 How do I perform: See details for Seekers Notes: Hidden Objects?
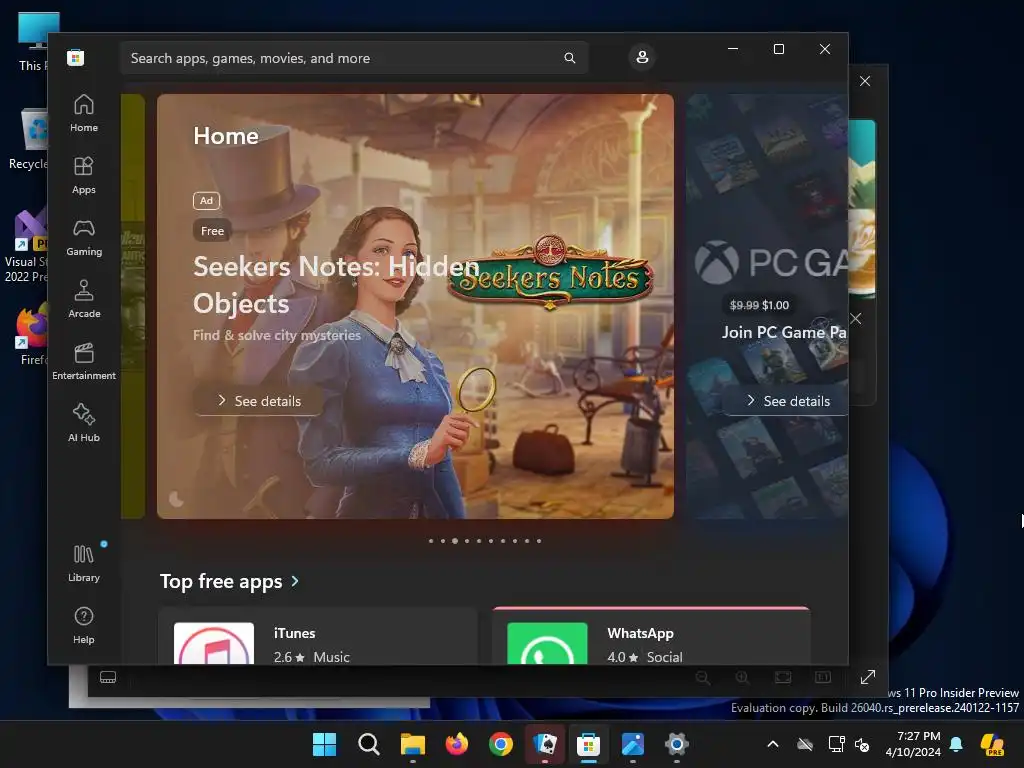click(x=259, y=401)
